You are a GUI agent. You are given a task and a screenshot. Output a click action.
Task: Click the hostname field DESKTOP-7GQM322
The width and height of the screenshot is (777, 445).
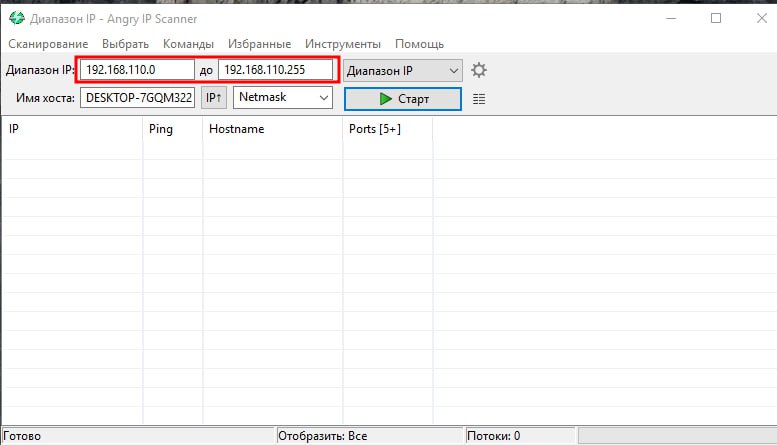[138, 98]
